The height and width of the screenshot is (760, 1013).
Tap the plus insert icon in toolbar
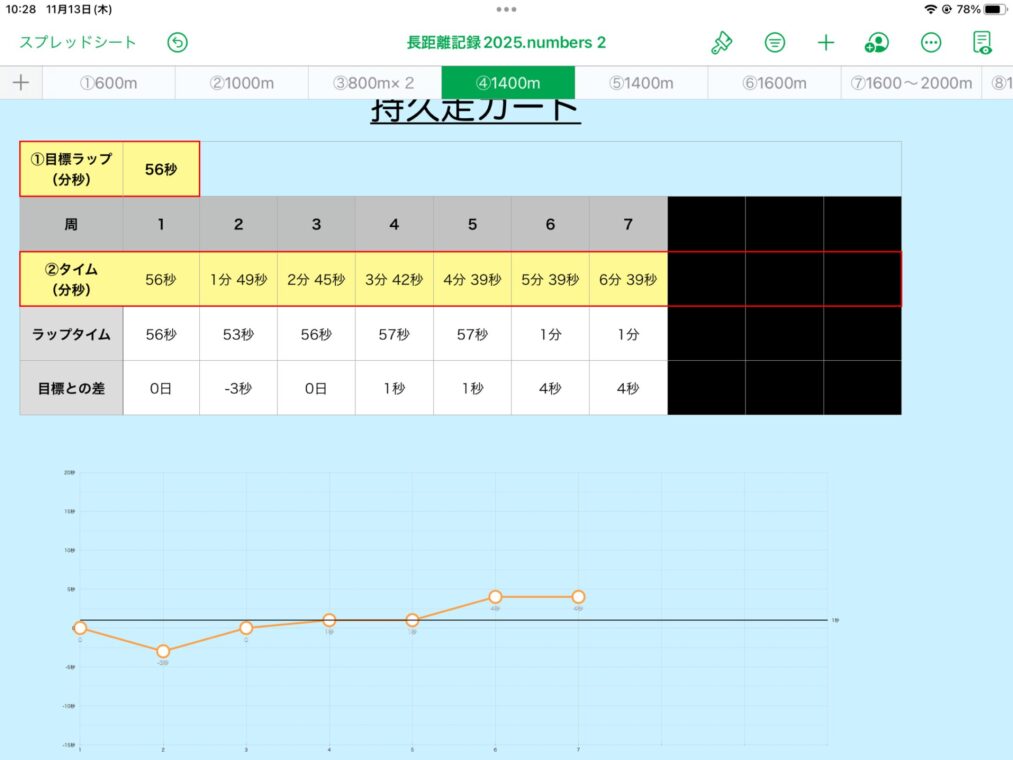826,42
